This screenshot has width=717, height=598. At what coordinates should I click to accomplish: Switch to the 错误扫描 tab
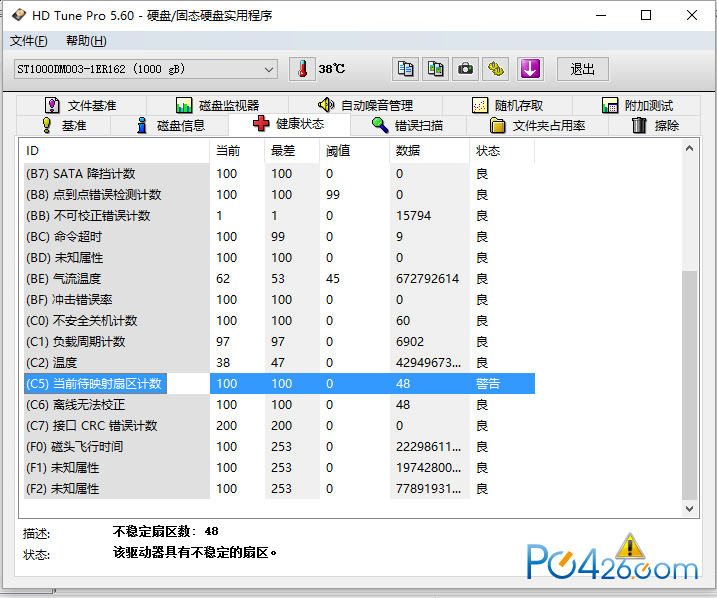(407, 125)
